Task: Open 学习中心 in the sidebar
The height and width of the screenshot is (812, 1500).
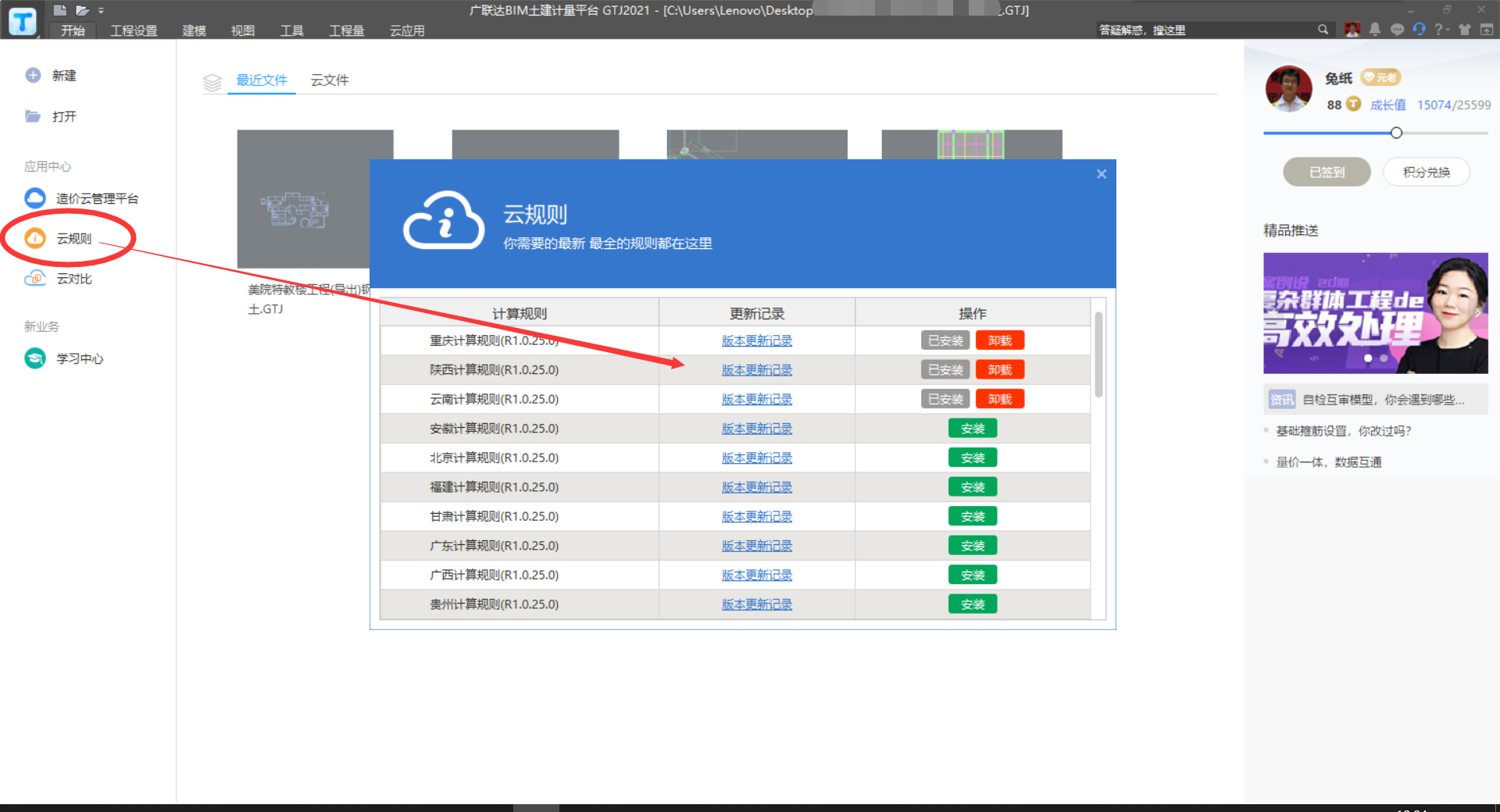Action: [64, 358]
